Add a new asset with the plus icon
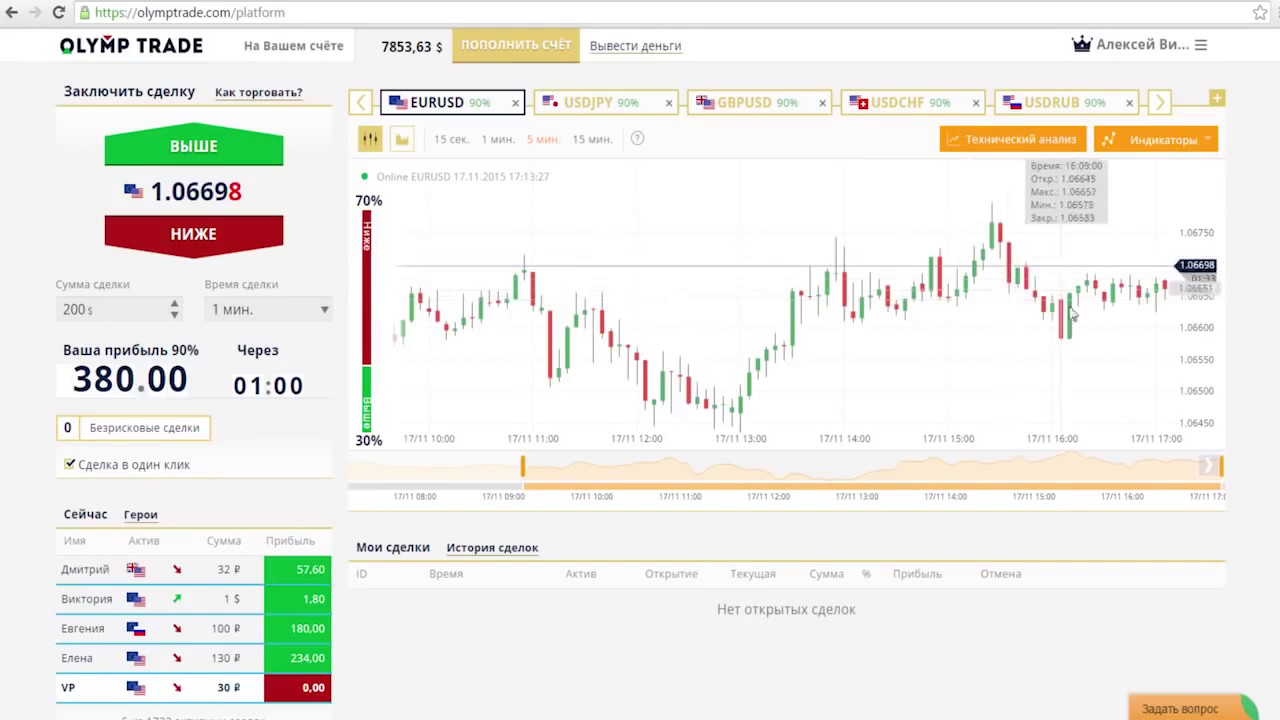The width and height of the screenshot is (1280, 720). (x=1217, y=98)
